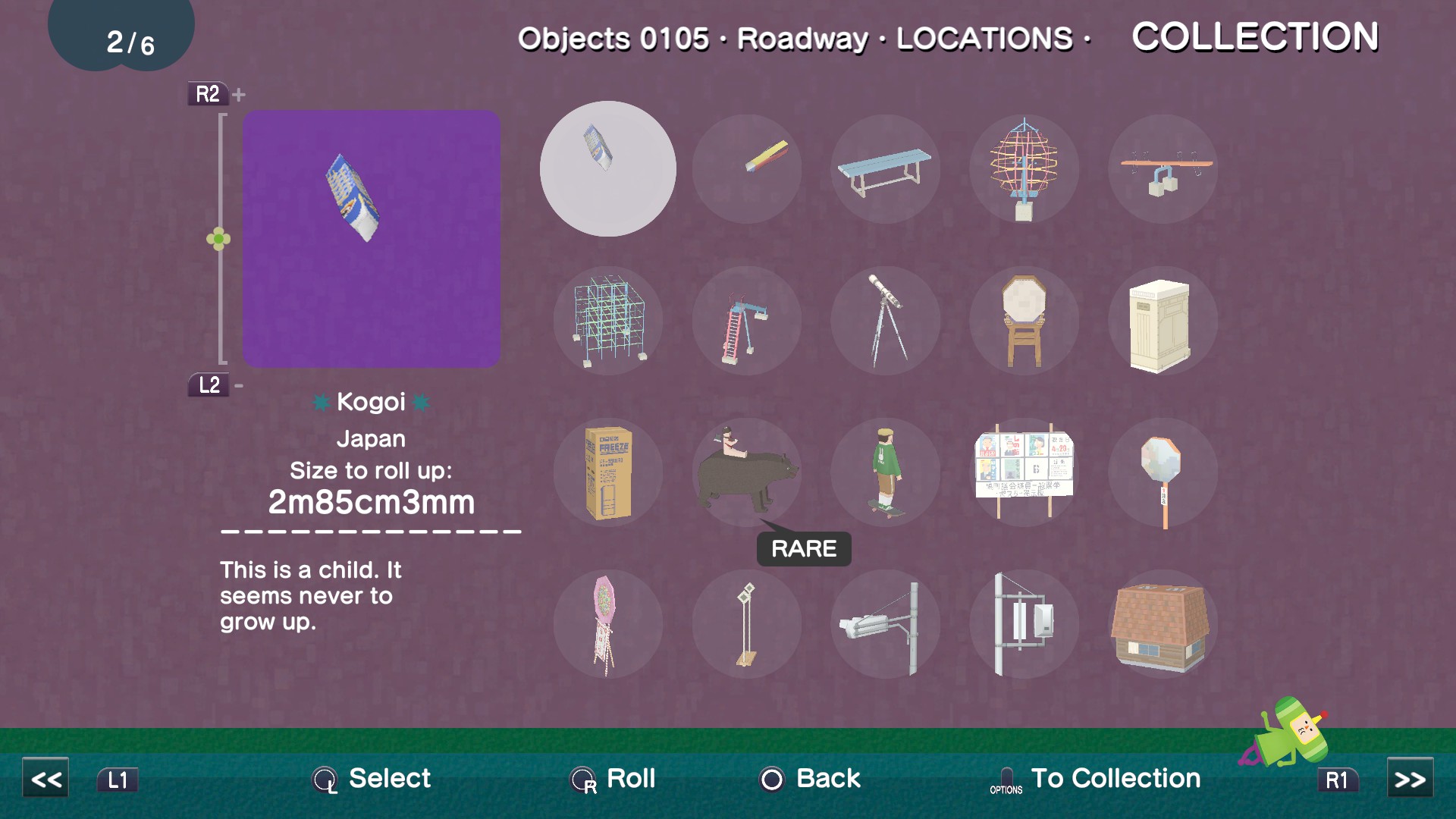Click the R2 zoom in button
Viewport: 1456px width, 819px height.
[x=208, y=94]
